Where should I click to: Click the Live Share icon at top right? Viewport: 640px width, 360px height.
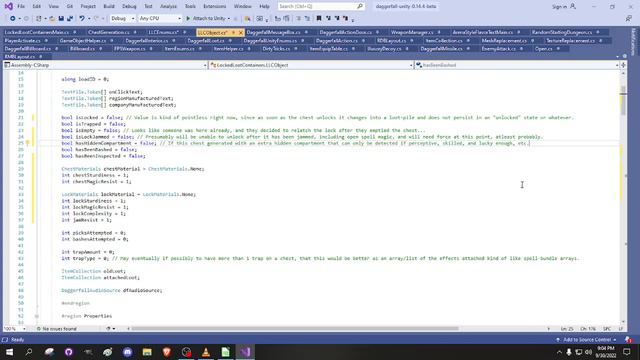629,18
